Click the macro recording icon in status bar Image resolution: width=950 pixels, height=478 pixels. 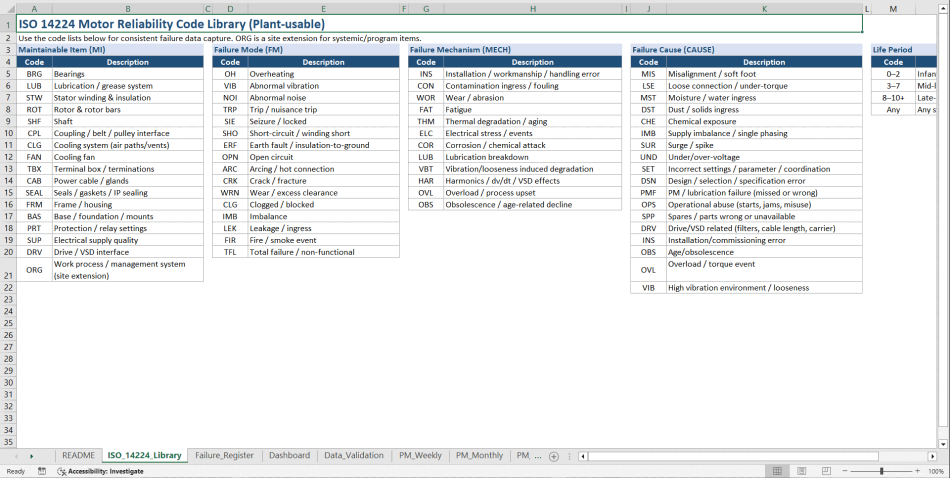pos(41,471)
